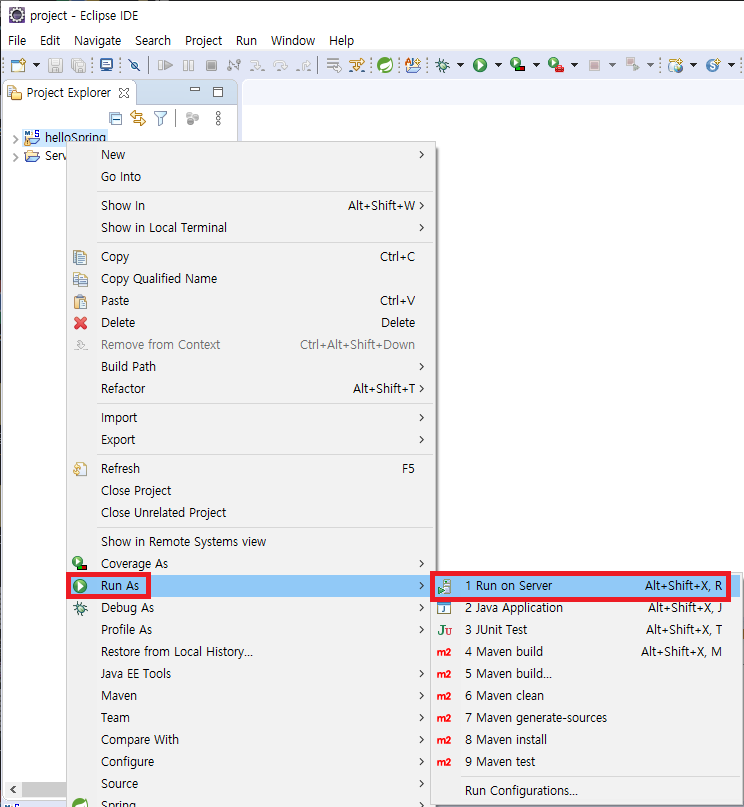The image size is (744, 807).
Task: Toggle Link with Editor in Project Explorer
Action: tap(138, 118)
